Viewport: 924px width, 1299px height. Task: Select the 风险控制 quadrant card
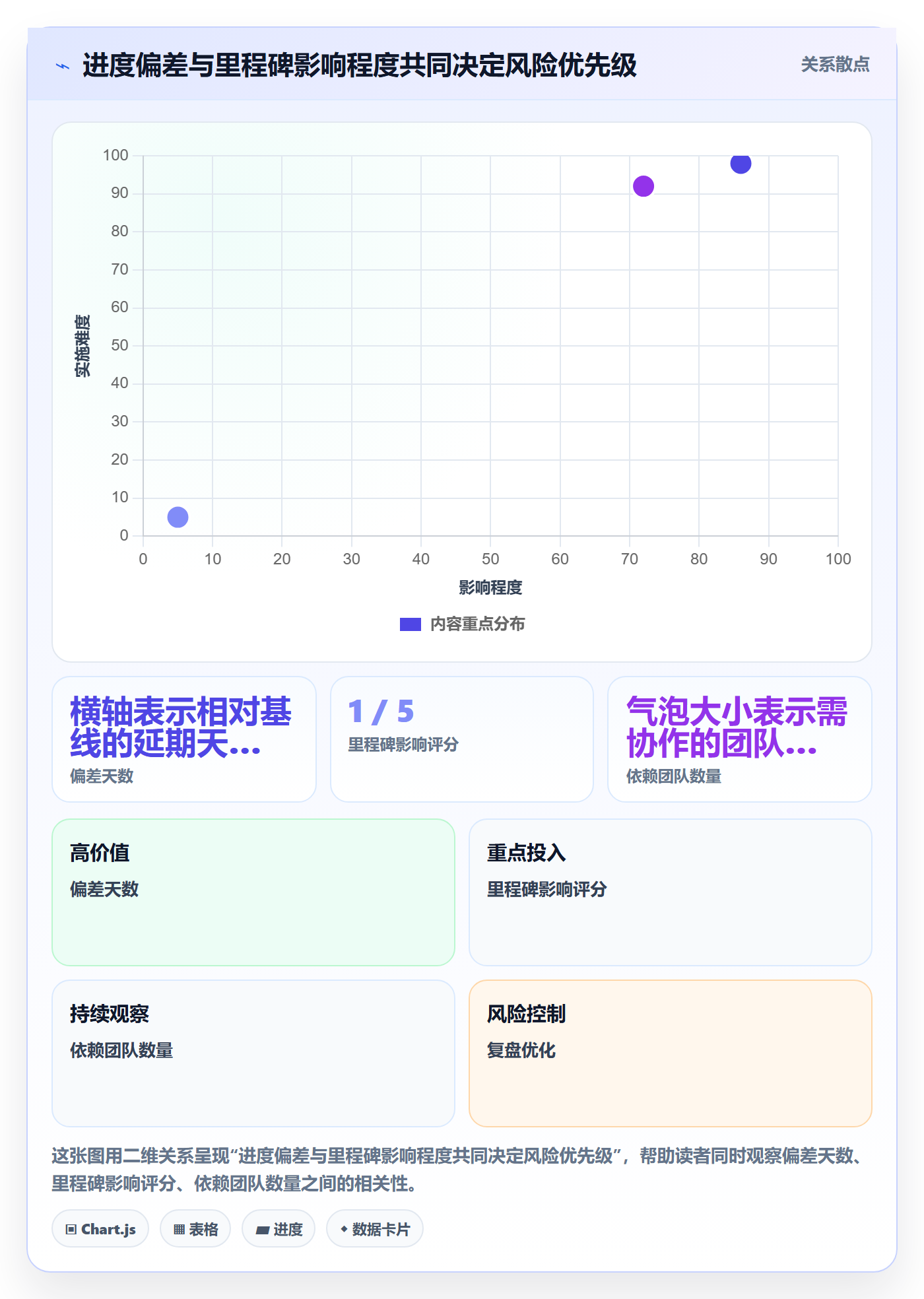pyautogui.click(x=671, y=1053)
